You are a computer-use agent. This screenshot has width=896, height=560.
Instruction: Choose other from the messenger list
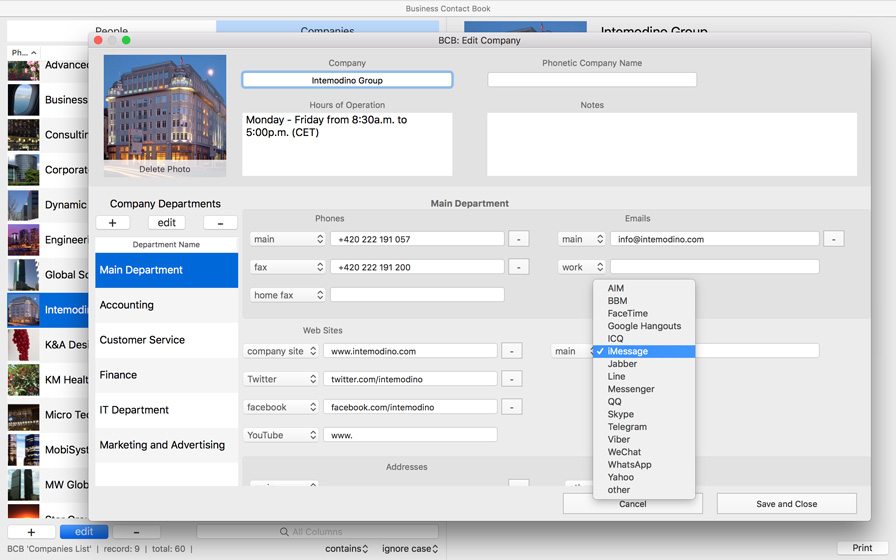(644, 490)
